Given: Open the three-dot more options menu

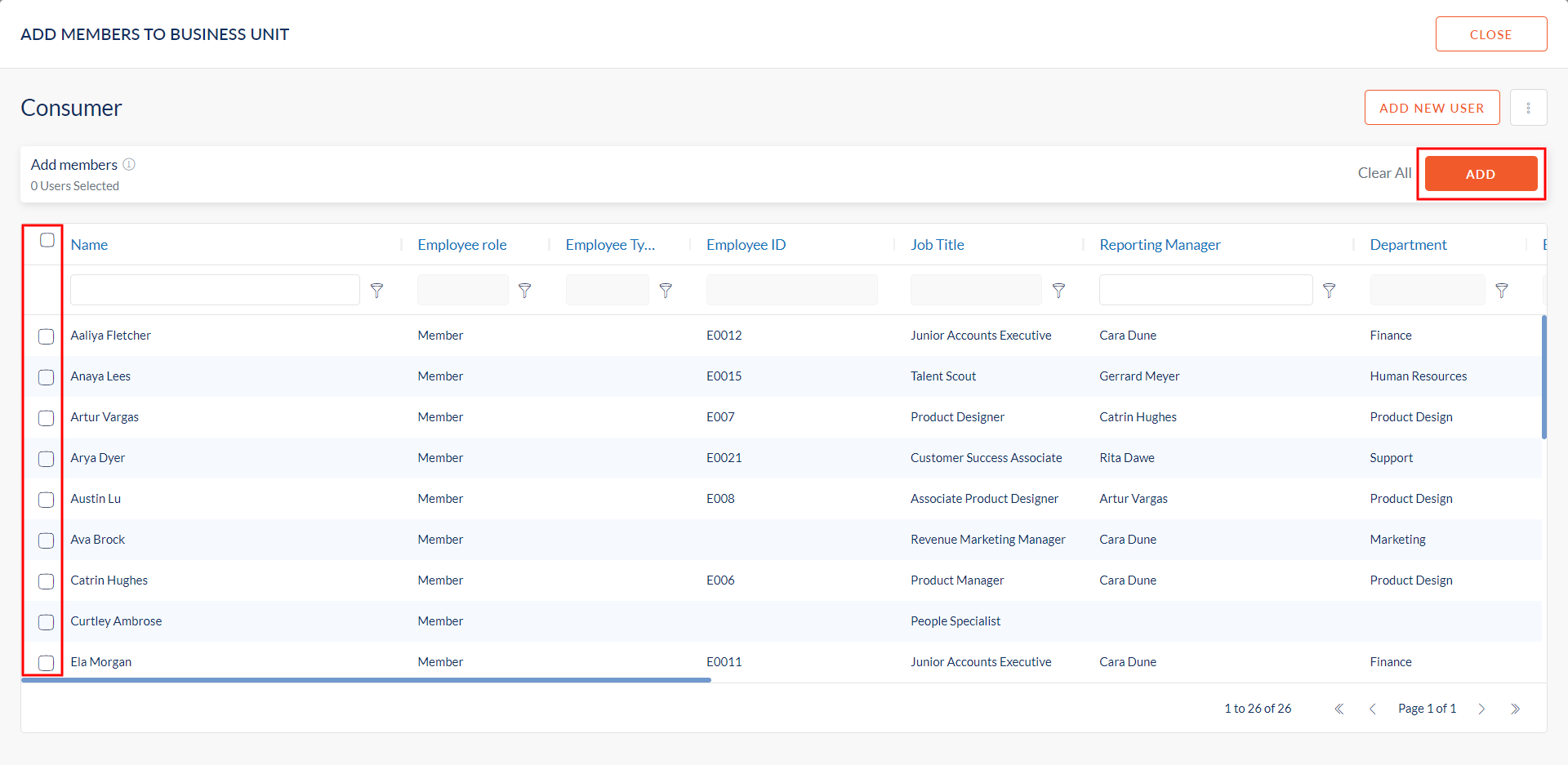Looking at the screenshot, I should point(1528,108).
